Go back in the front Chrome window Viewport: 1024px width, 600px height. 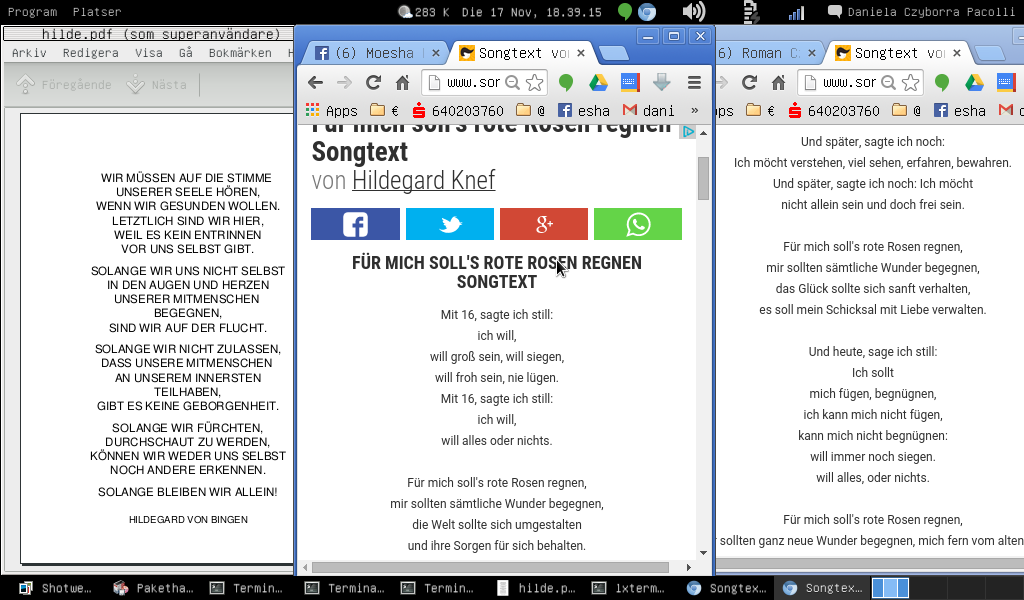(x=315, y=82)
